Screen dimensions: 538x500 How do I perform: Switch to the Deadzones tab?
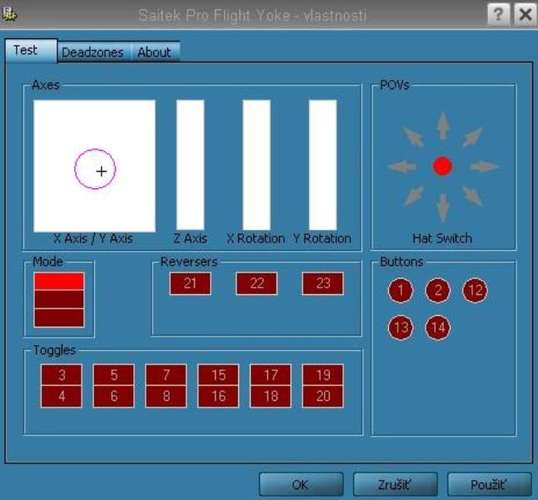tap(93, 52)
